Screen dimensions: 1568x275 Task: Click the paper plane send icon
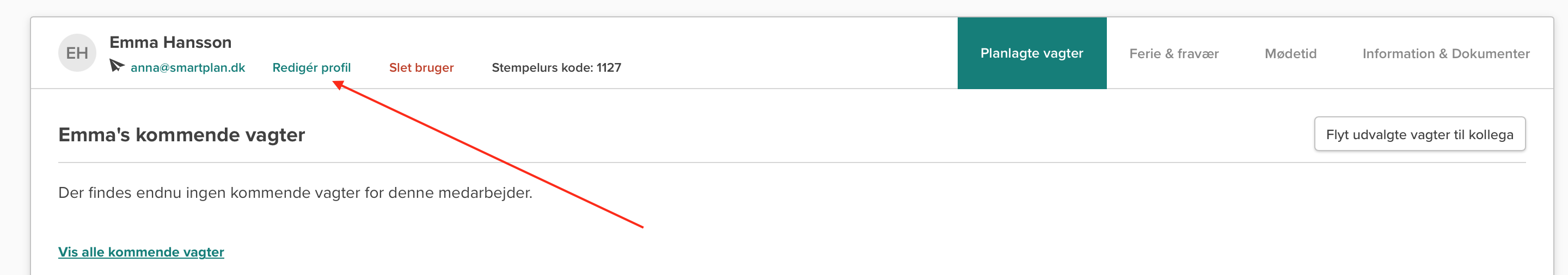click(x=117, y=65)
